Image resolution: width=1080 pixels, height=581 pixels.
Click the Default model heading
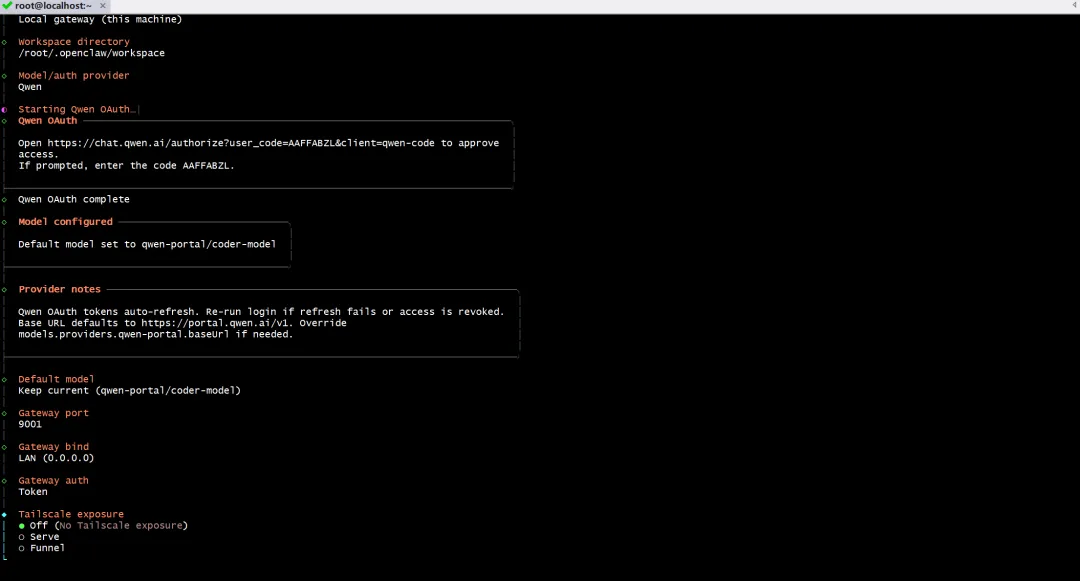pos(56,379)
